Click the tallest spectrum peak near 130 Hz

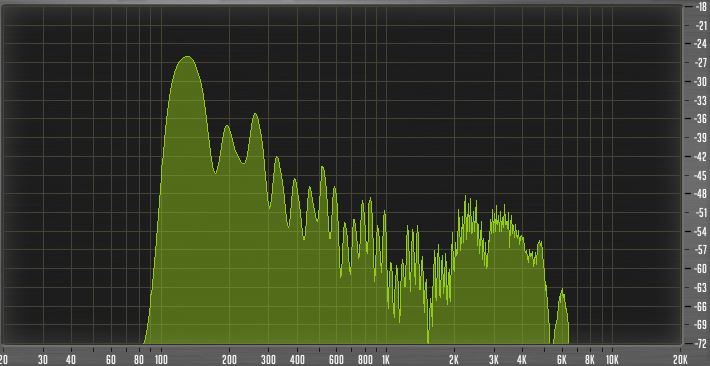187,58
